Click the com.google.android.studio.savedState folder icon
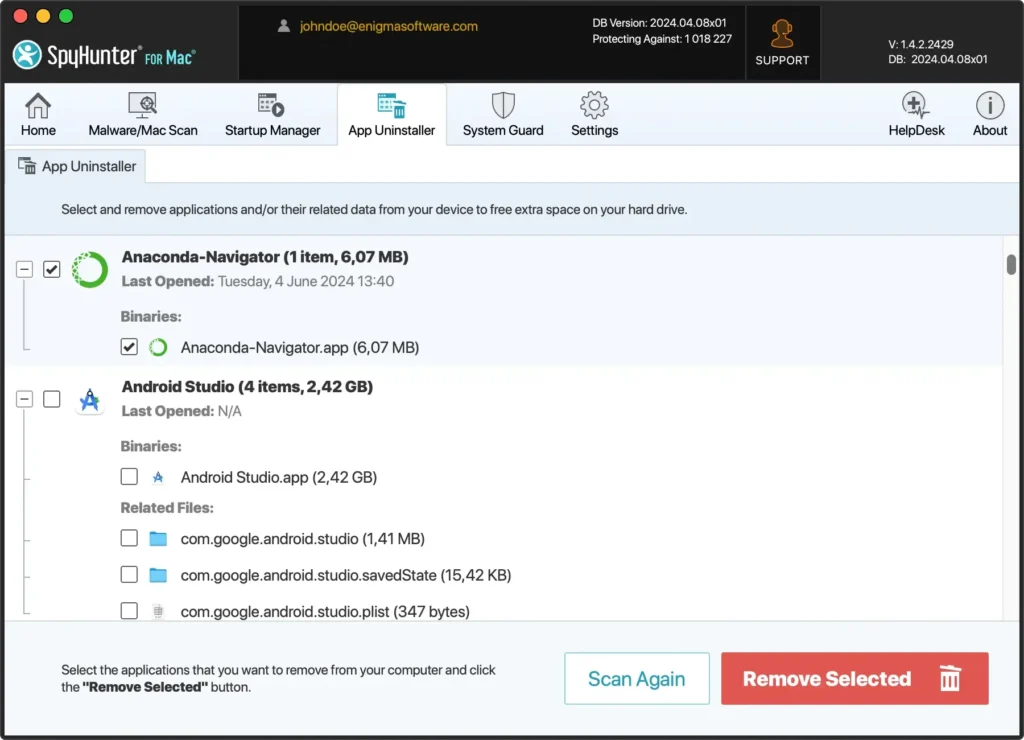Screen dimensions: 1024x740 click(x=158, y=575)
